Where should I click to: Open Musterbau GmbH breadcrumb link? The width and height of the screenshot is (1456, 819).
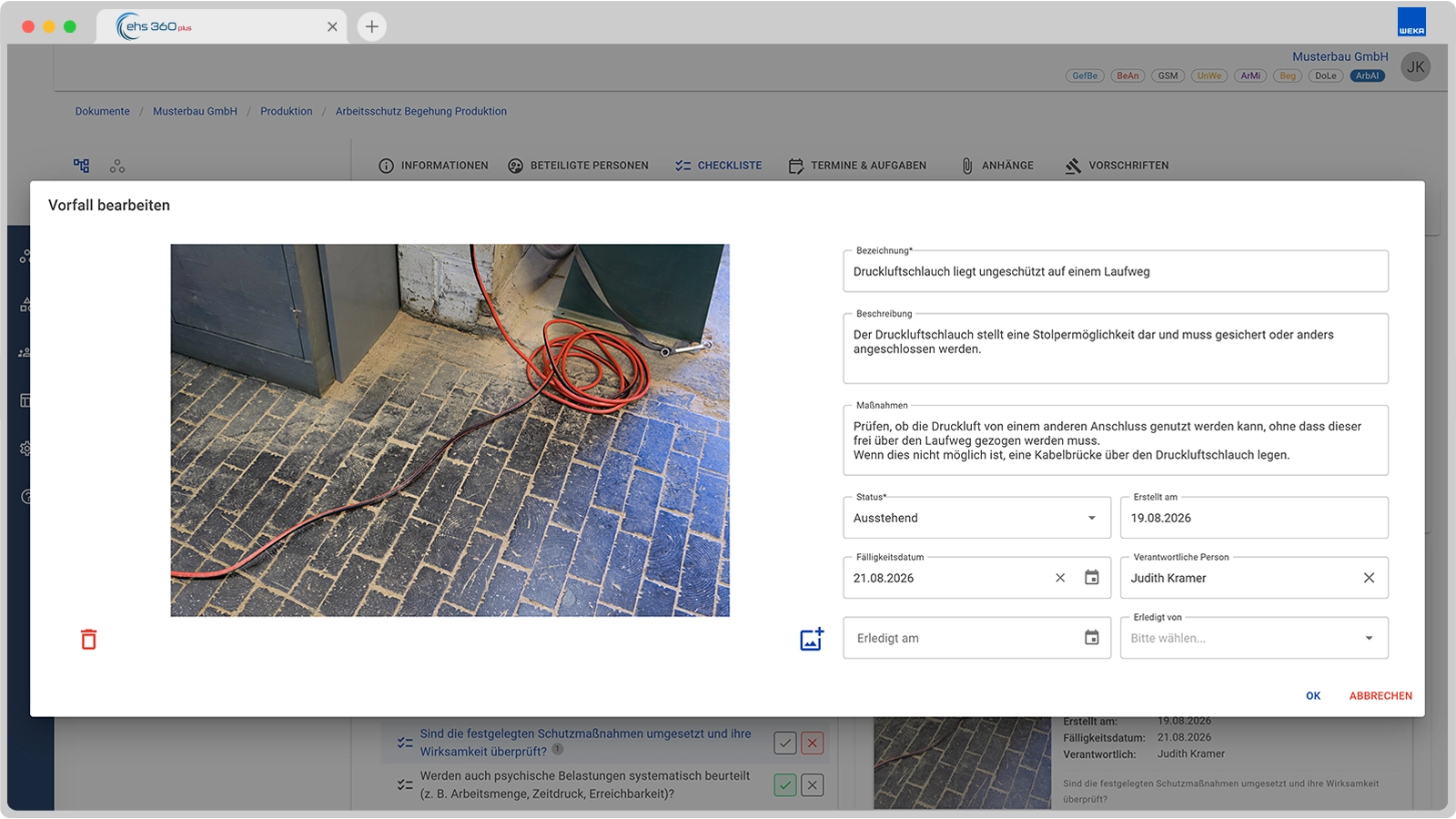tap(195, 111)
